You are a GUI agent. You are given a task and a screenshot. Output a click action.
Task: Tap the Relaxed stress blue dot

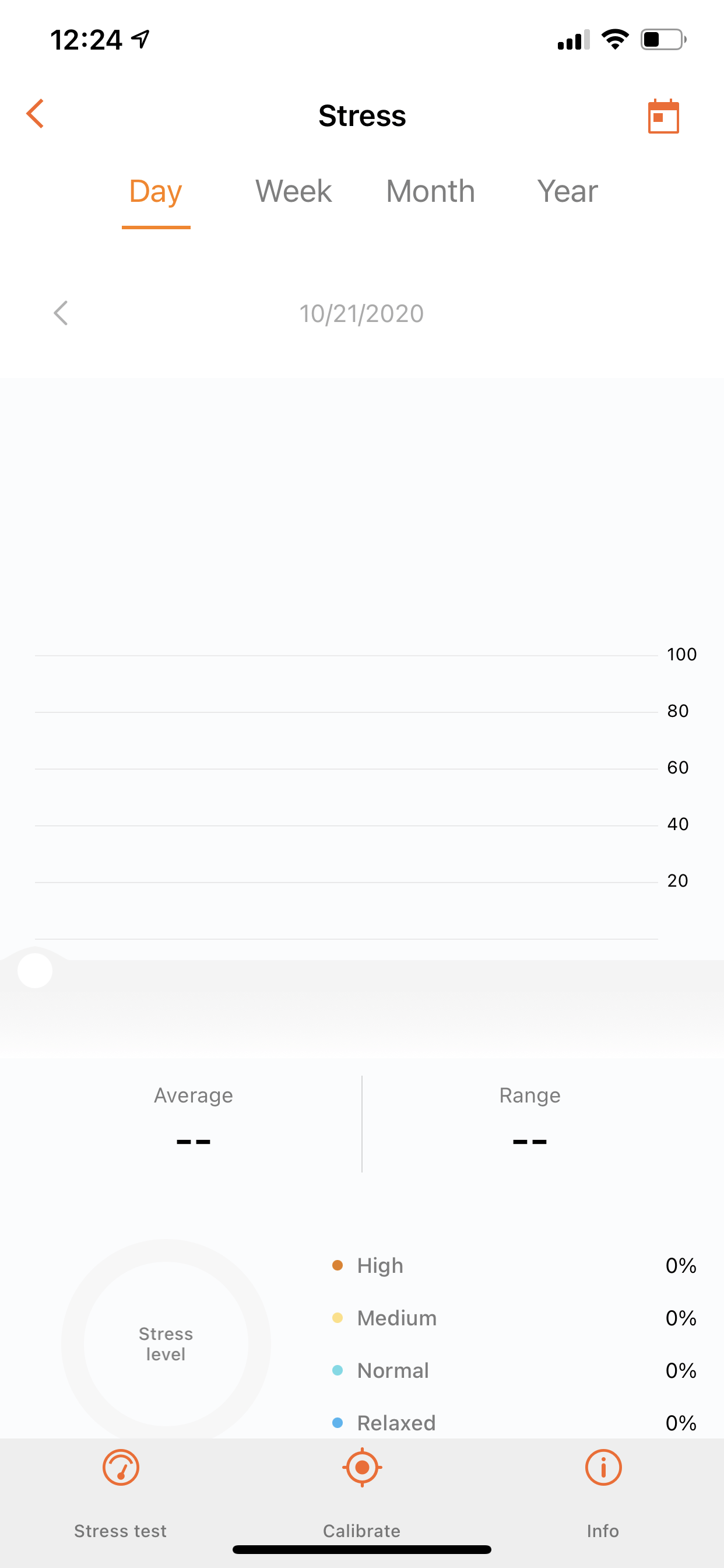point(338,1423)
